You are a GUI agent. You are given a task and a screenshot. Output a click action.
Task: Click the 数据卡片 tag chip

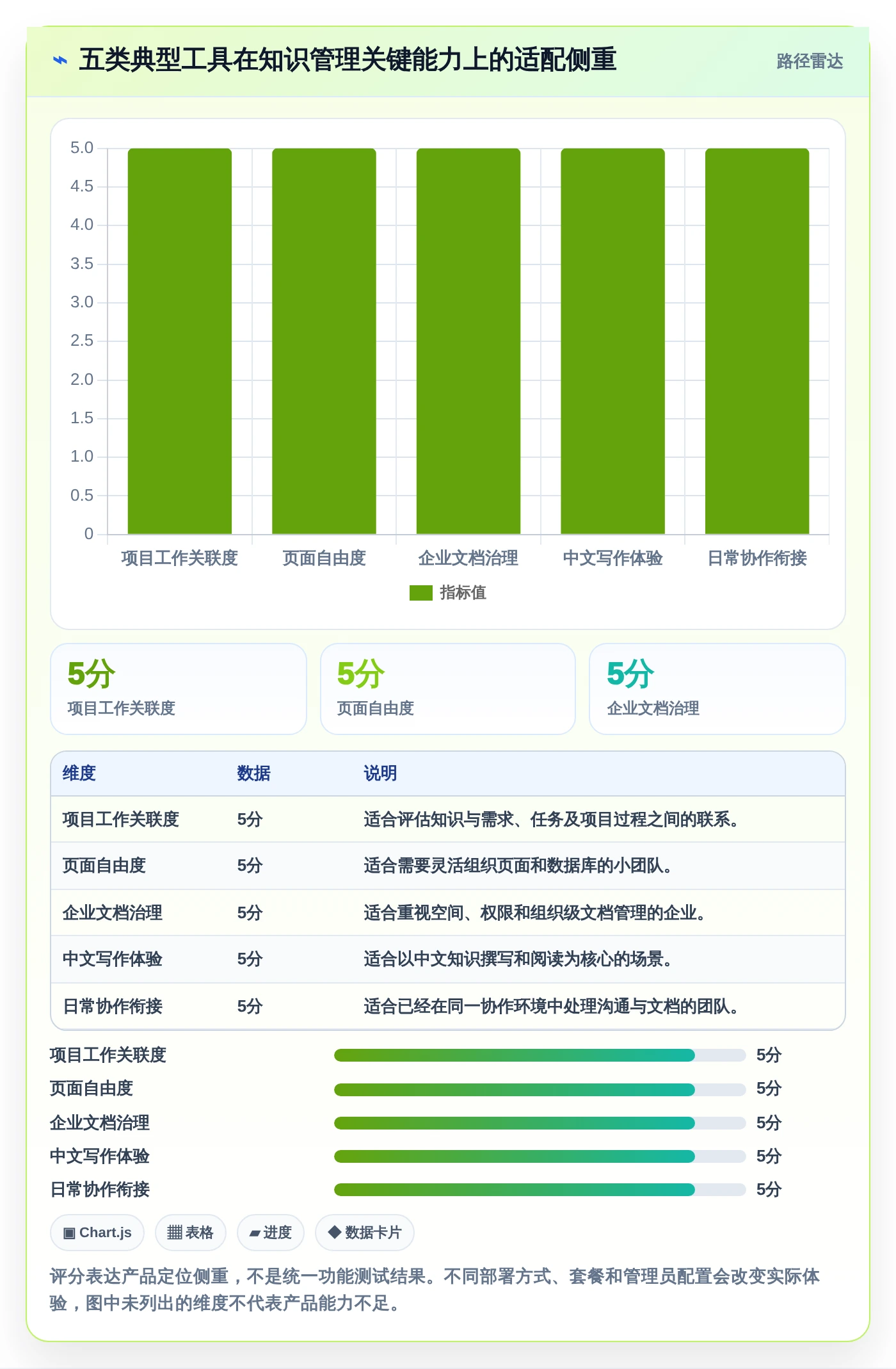365,1233
